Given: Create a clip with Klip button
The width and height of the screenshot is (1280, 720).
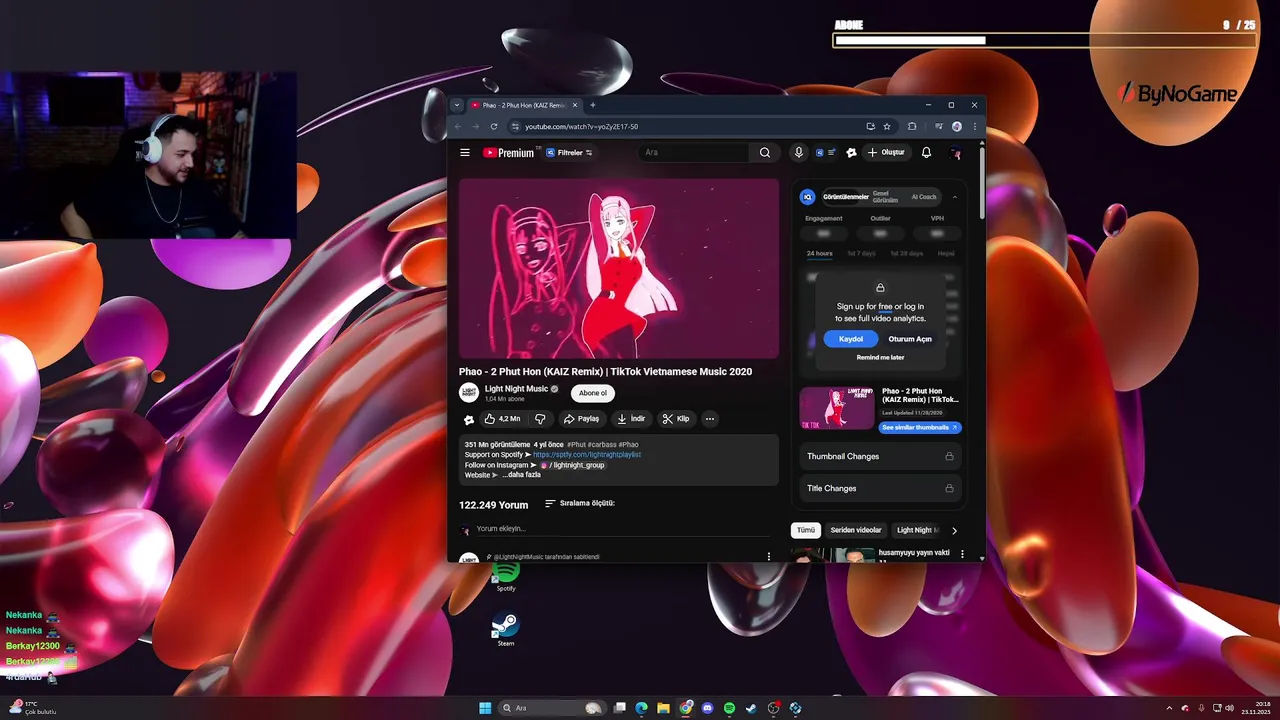Looking at the screenshot, I should [676, 419].
